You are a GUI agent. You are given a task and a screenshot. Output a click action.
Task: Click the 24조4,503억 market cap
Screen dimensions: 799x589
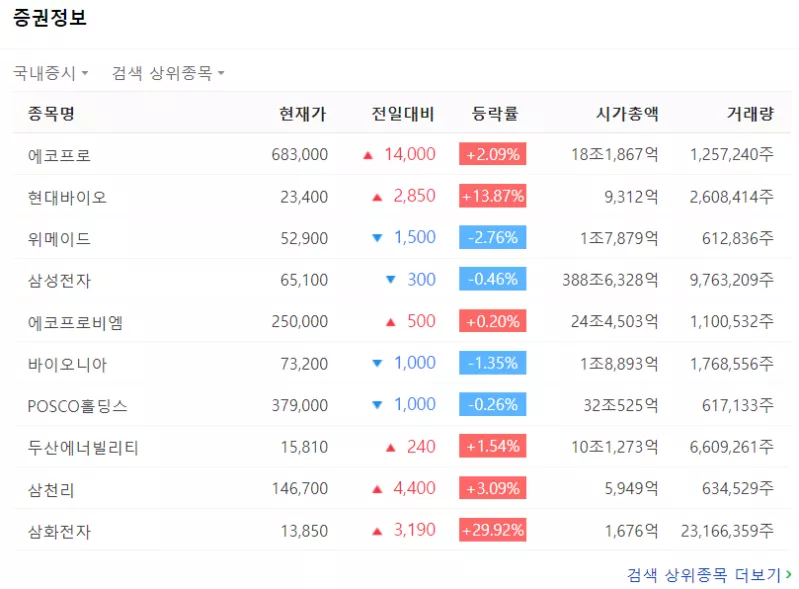tap(615, 322)
